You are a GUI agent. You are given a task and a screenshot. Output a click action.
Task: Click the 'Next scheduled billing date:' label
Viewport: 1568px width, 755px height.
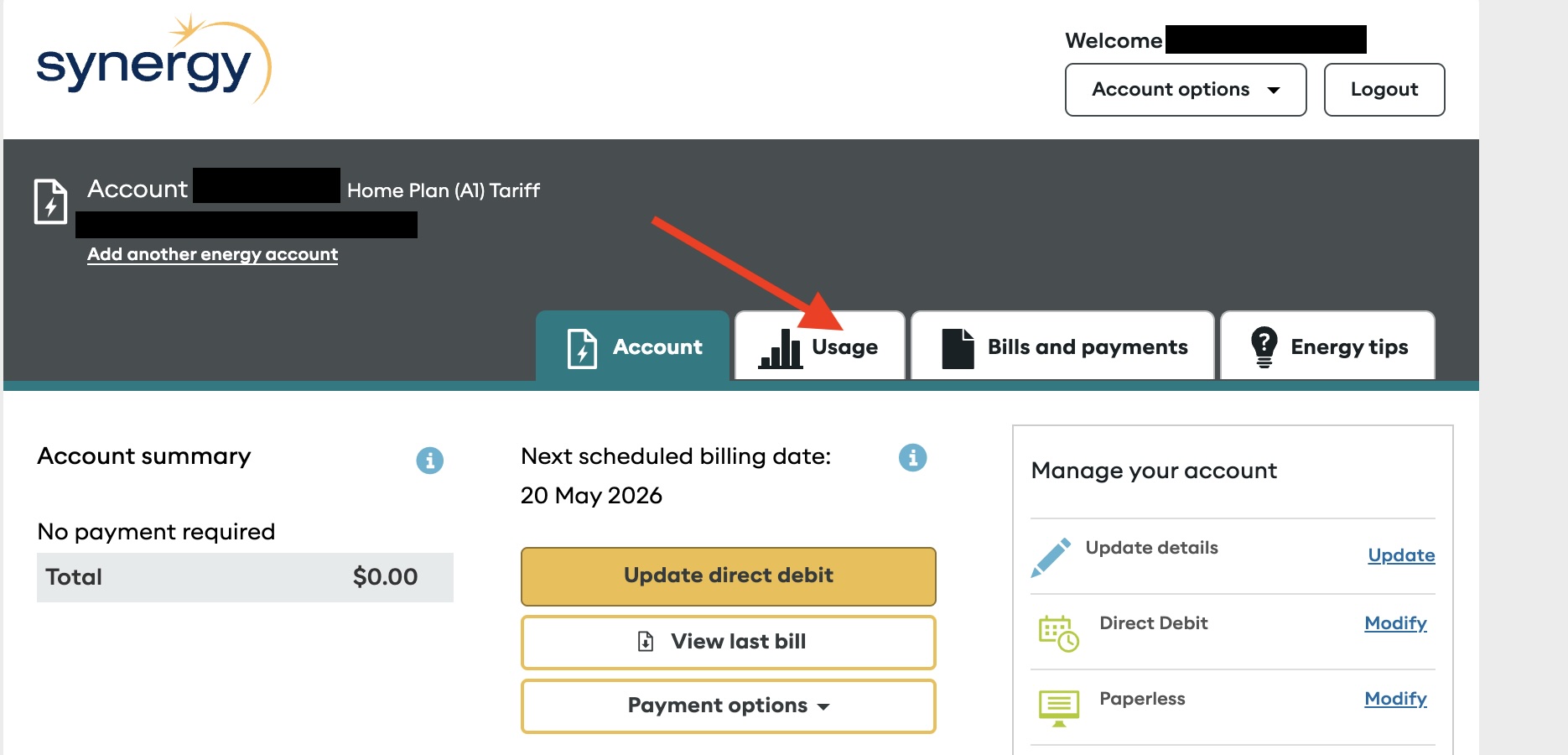click(x=676, y=457)
